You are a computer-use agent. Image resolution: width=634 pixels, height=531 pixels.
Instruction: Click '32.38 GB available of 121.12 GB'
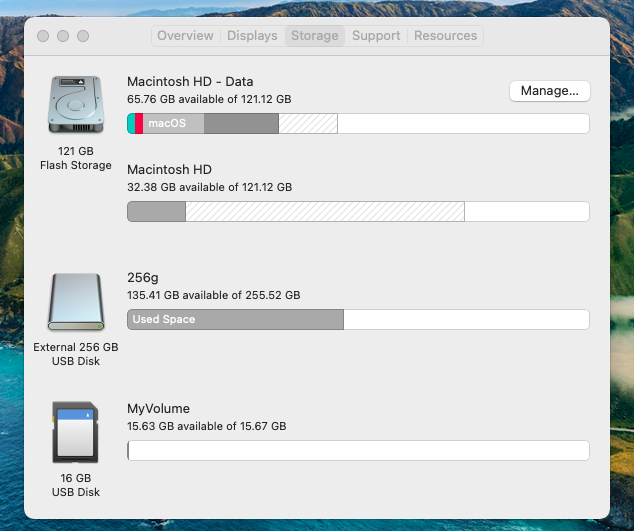[x=209, y=187]
